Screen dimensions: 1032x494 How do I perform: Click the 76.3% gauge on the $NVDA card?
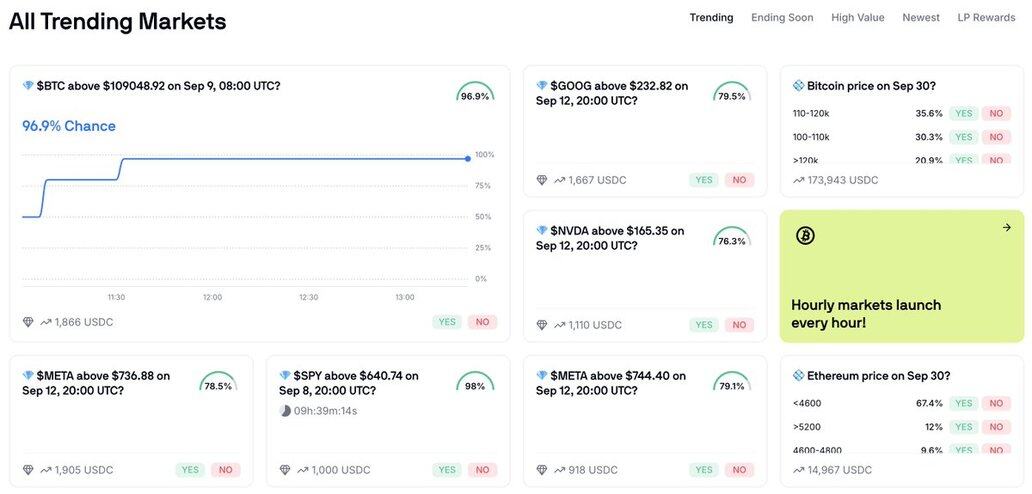pos(732,237)
